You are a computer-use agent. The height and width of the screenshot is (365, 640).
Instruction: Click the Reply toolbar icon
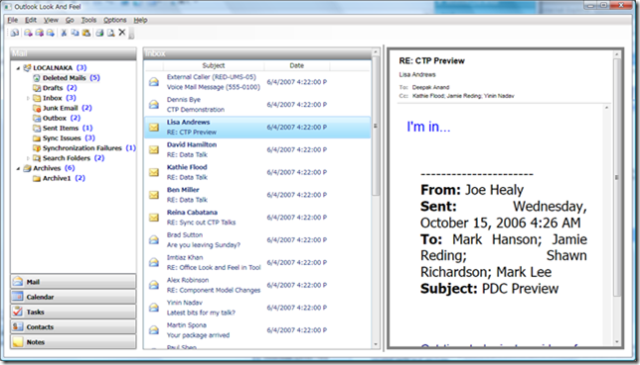tap(28, 33)
